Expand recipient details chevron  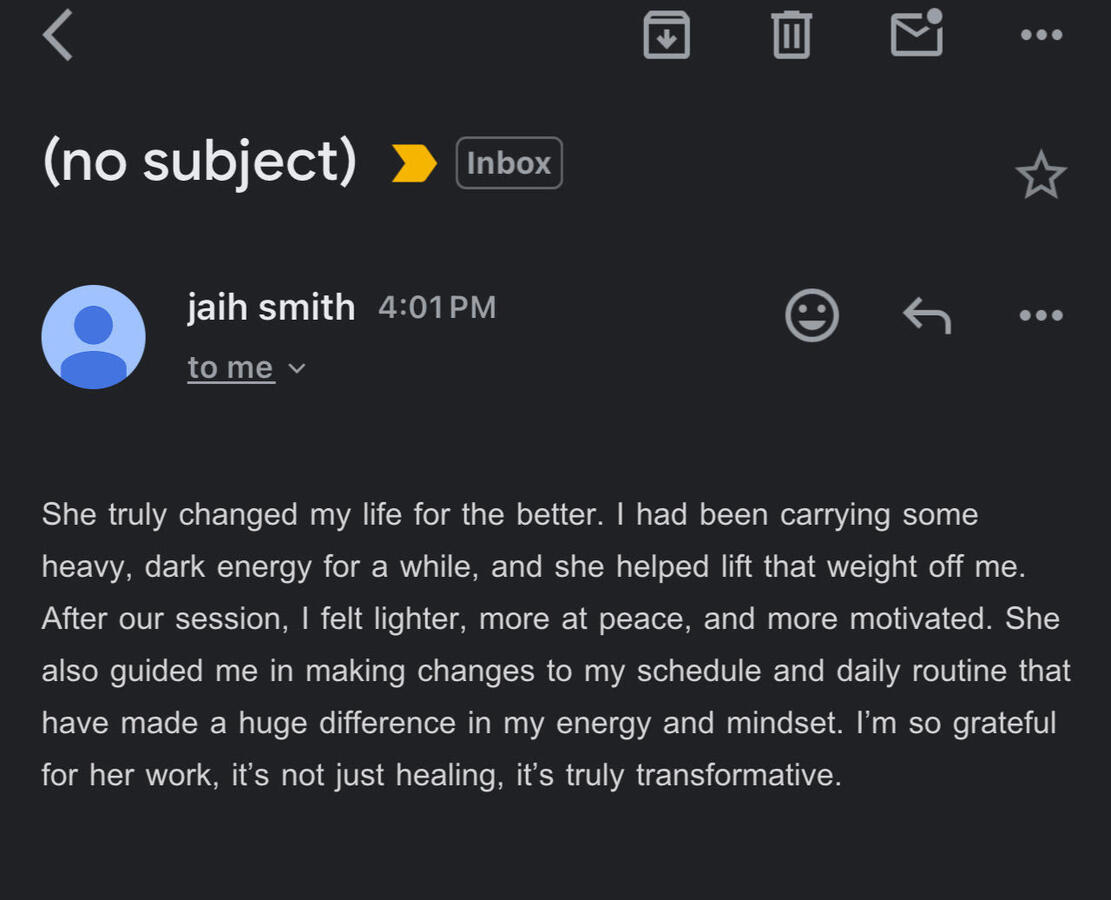[296, 368]
